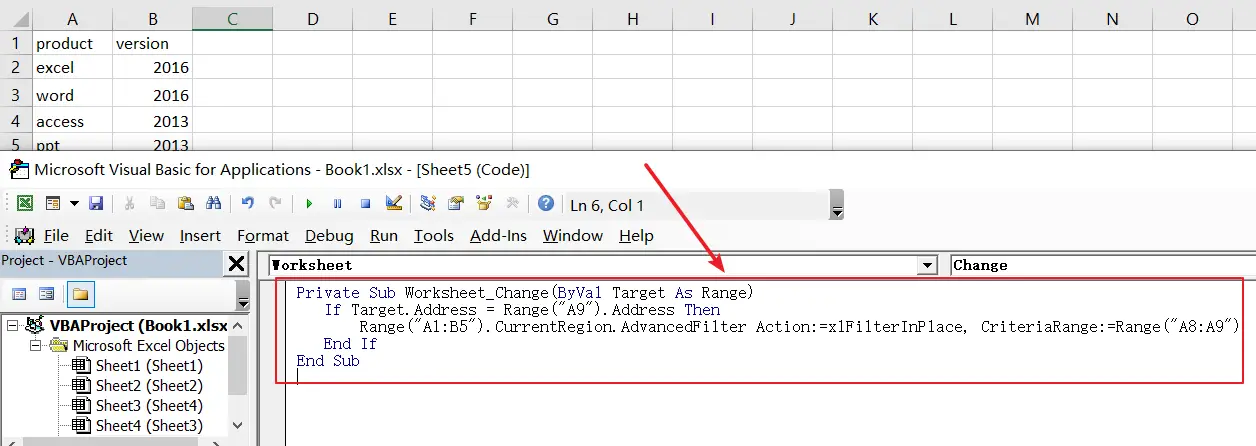Open the Insert object dropdown arrow
Viewport: 1256px width, 446px height.
coord(74,203)
